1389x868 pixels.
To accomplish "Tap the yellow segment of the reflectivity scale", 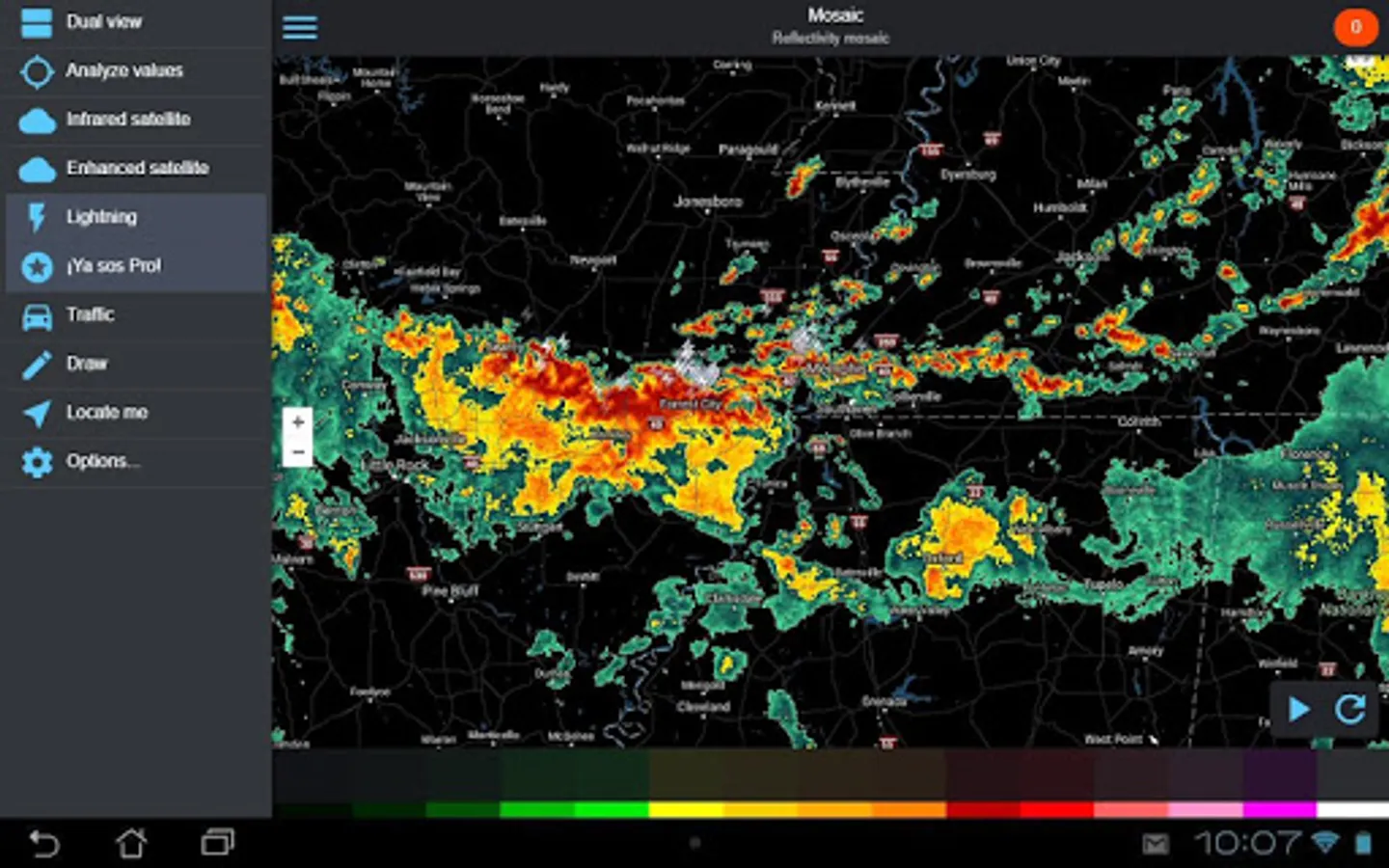I will 686,809.
